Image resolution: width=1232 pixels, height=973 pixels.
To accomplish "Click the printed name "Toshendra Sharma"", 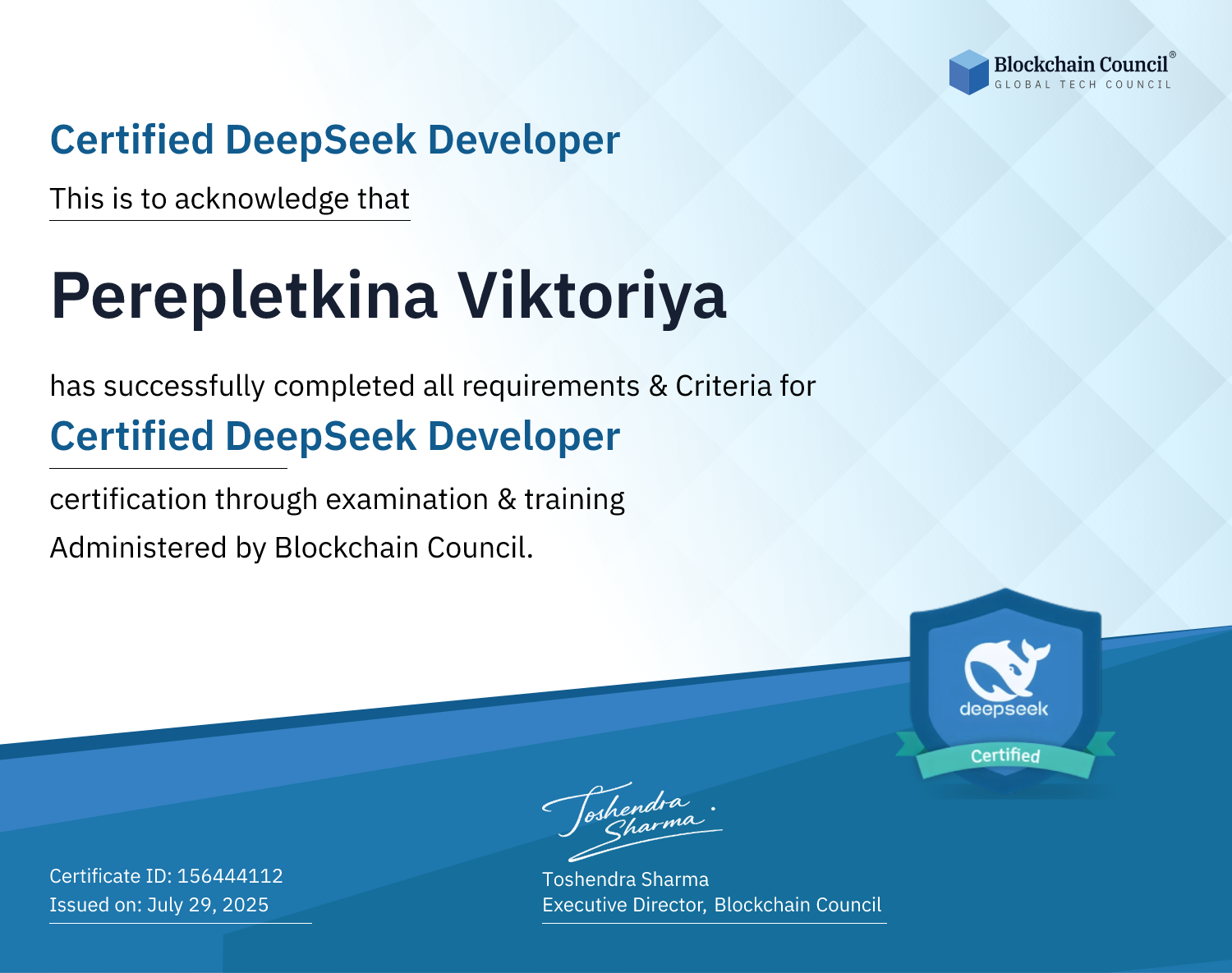I will coord(626,879).
